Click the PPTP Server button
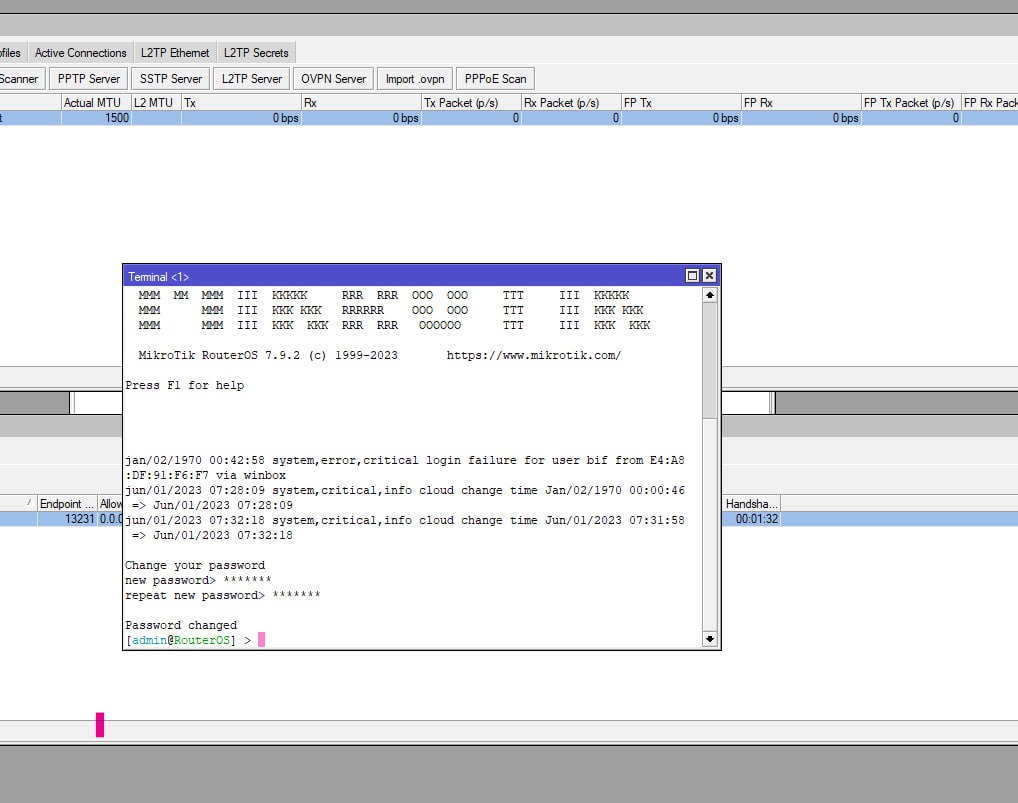 [88, 79]
